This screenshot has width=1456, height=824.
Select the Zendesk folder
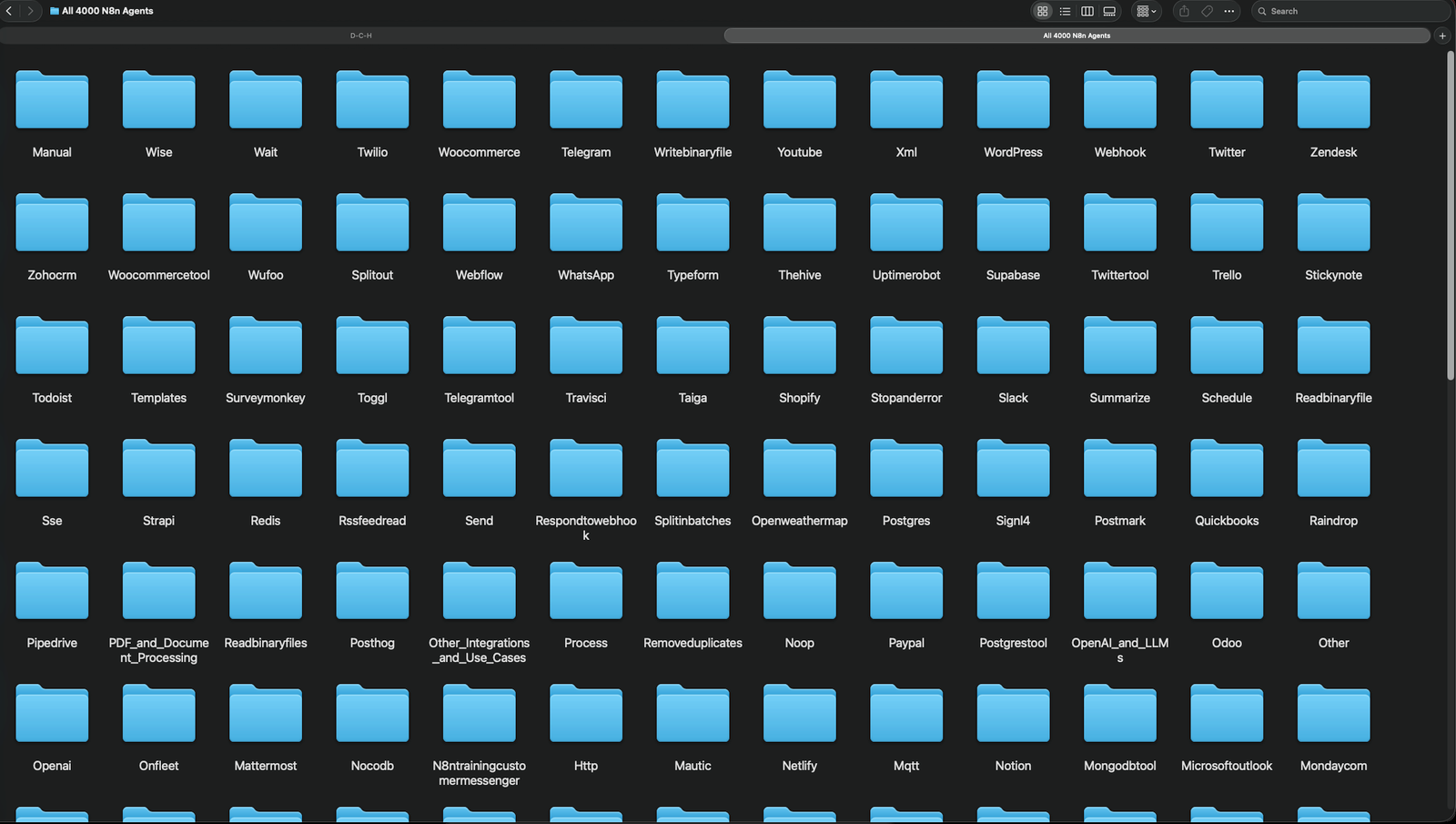(1333, 100)
